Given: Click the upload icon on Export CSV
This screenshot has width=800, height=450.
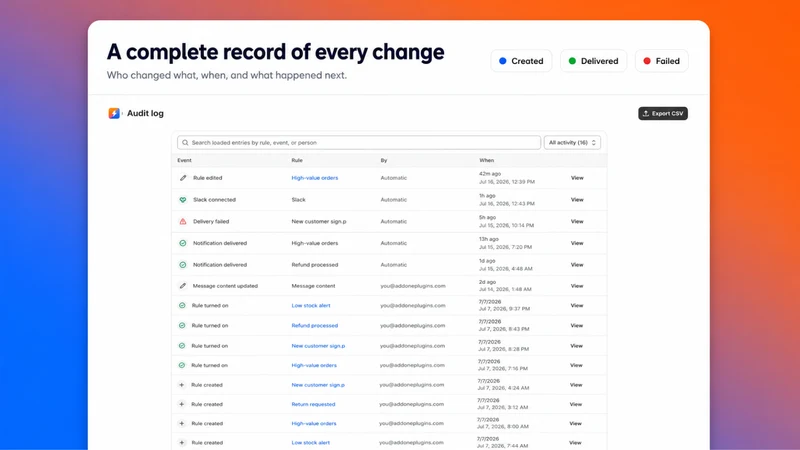Looking at the screenshot, I should point(646,113).
